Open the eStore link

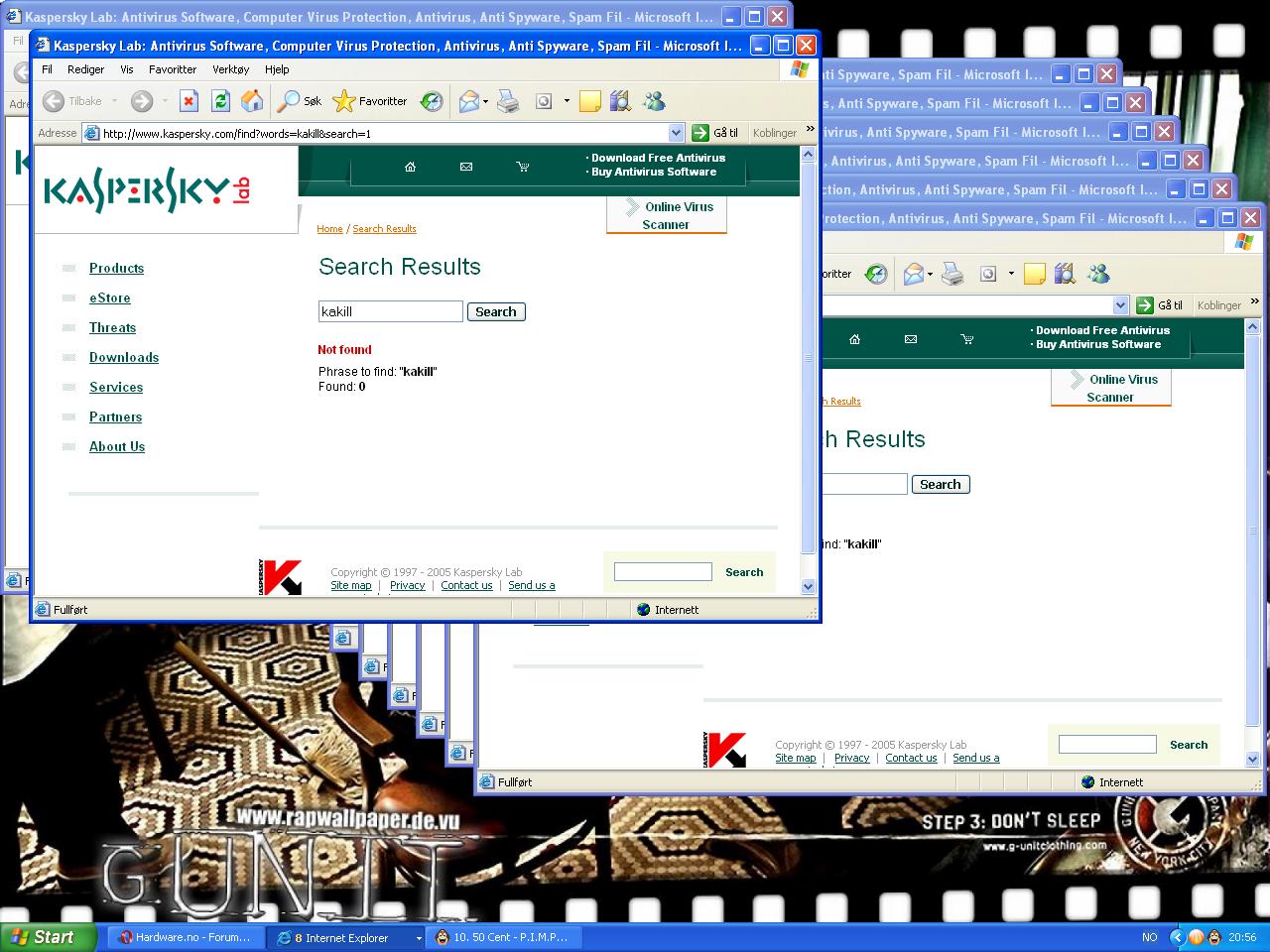point(110,297)
